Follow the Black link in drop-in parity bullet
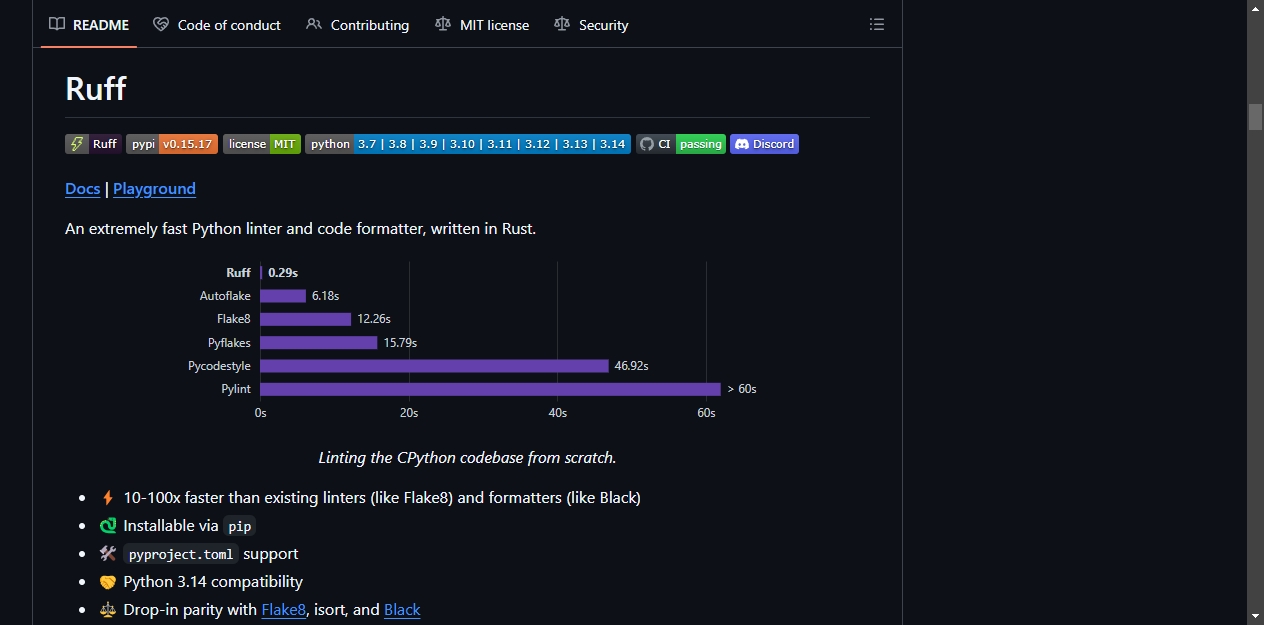Screen dimensions: 1264x625 402,609
